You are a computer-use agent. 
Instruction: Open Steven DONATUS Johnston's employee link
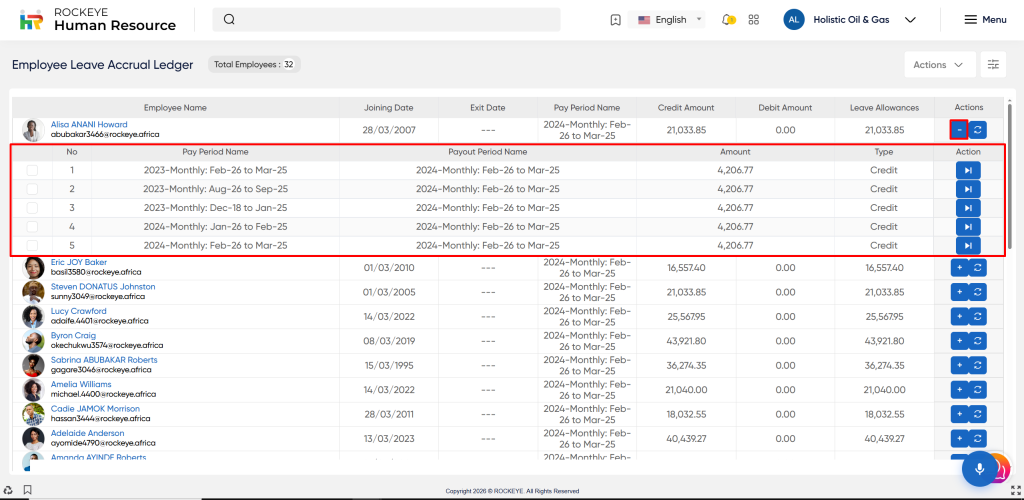tap(103, 287)
